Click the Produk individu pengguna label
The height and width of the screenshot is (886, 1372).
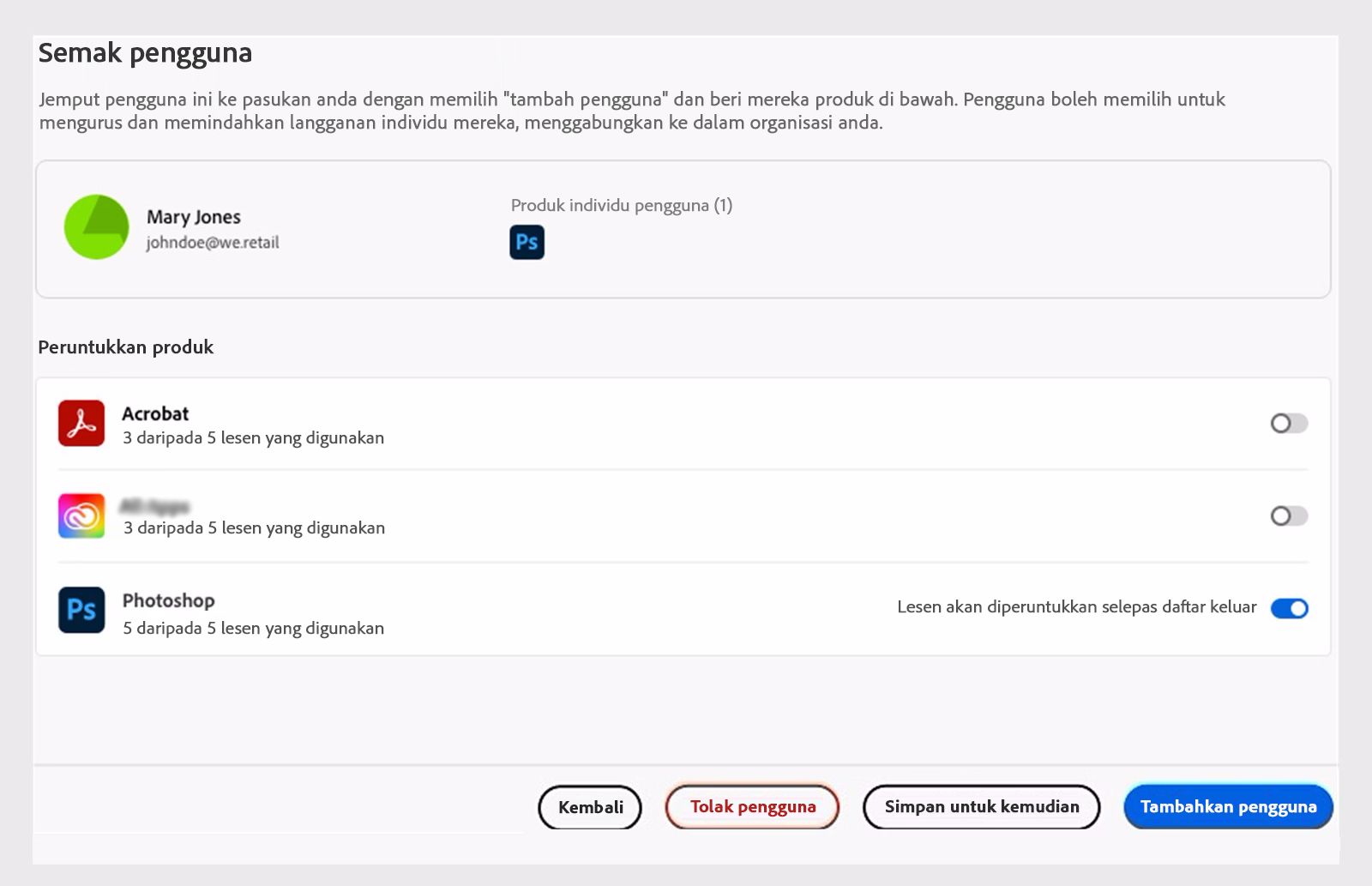[x=621, y=206]
